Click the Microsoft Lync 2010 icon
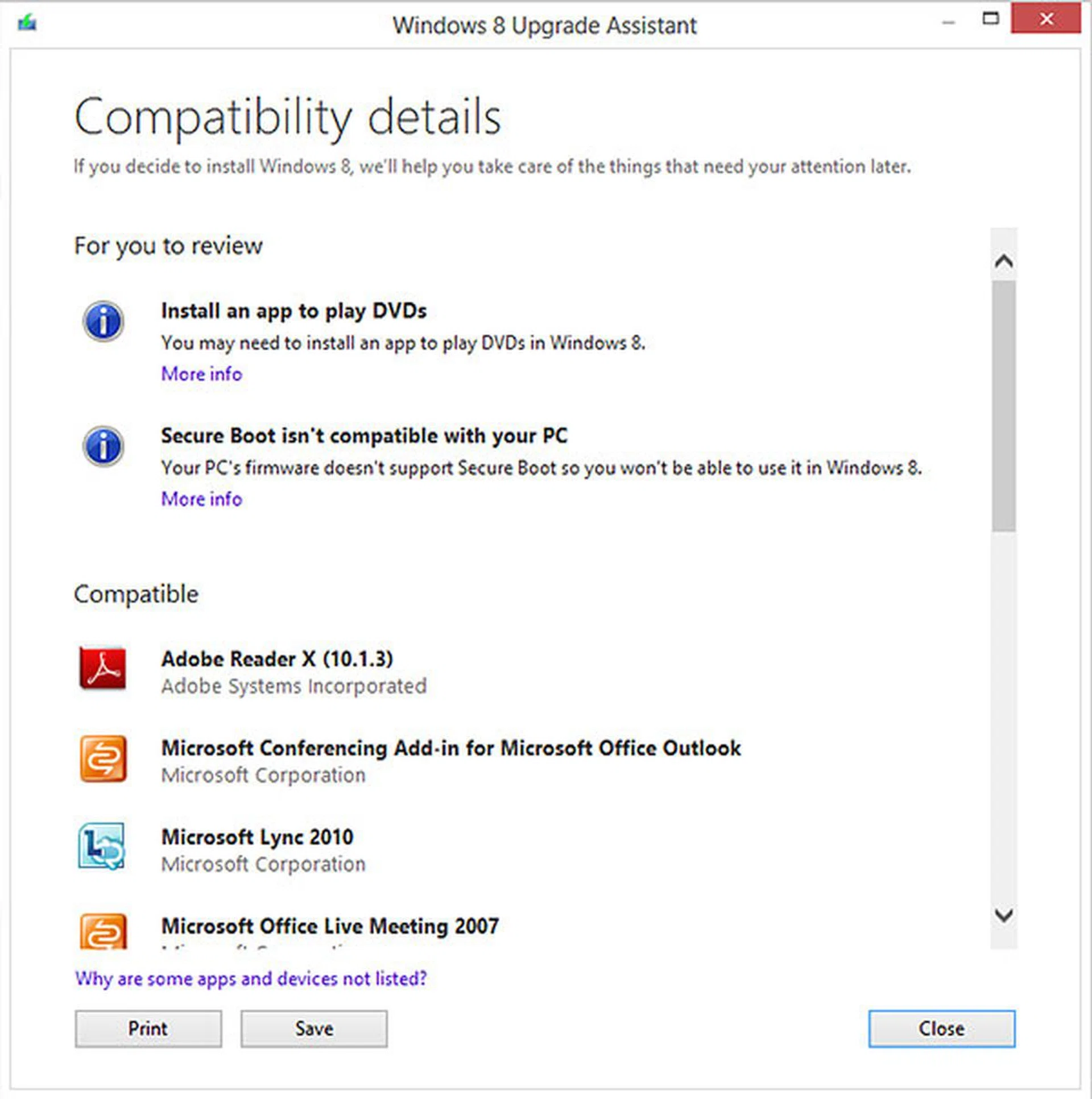 [101, 847]
